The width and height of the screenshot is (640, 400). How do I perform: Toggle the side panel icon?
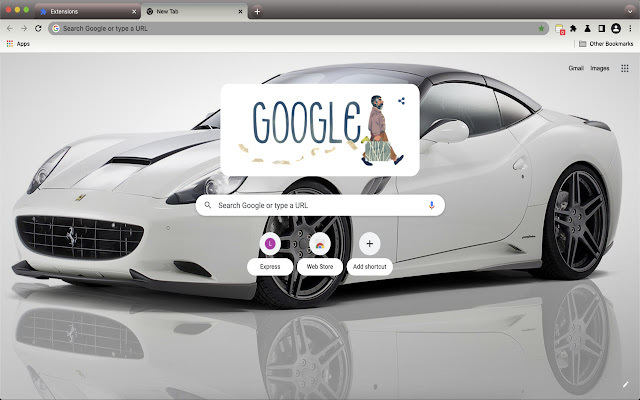(x=601, y=29)
